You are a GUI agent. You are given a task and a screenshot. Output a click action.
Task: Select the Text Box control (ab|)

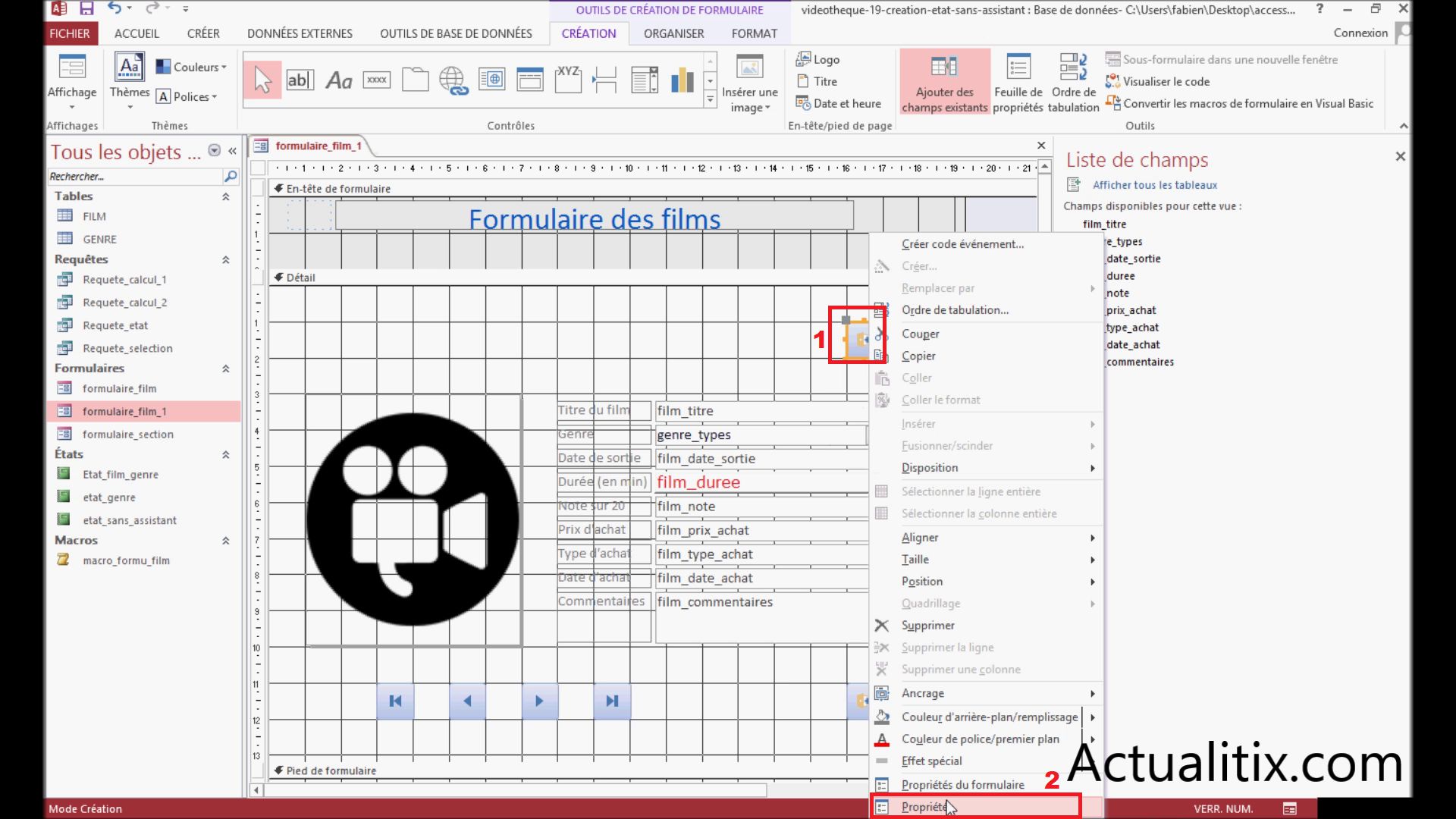pos(300,80)
